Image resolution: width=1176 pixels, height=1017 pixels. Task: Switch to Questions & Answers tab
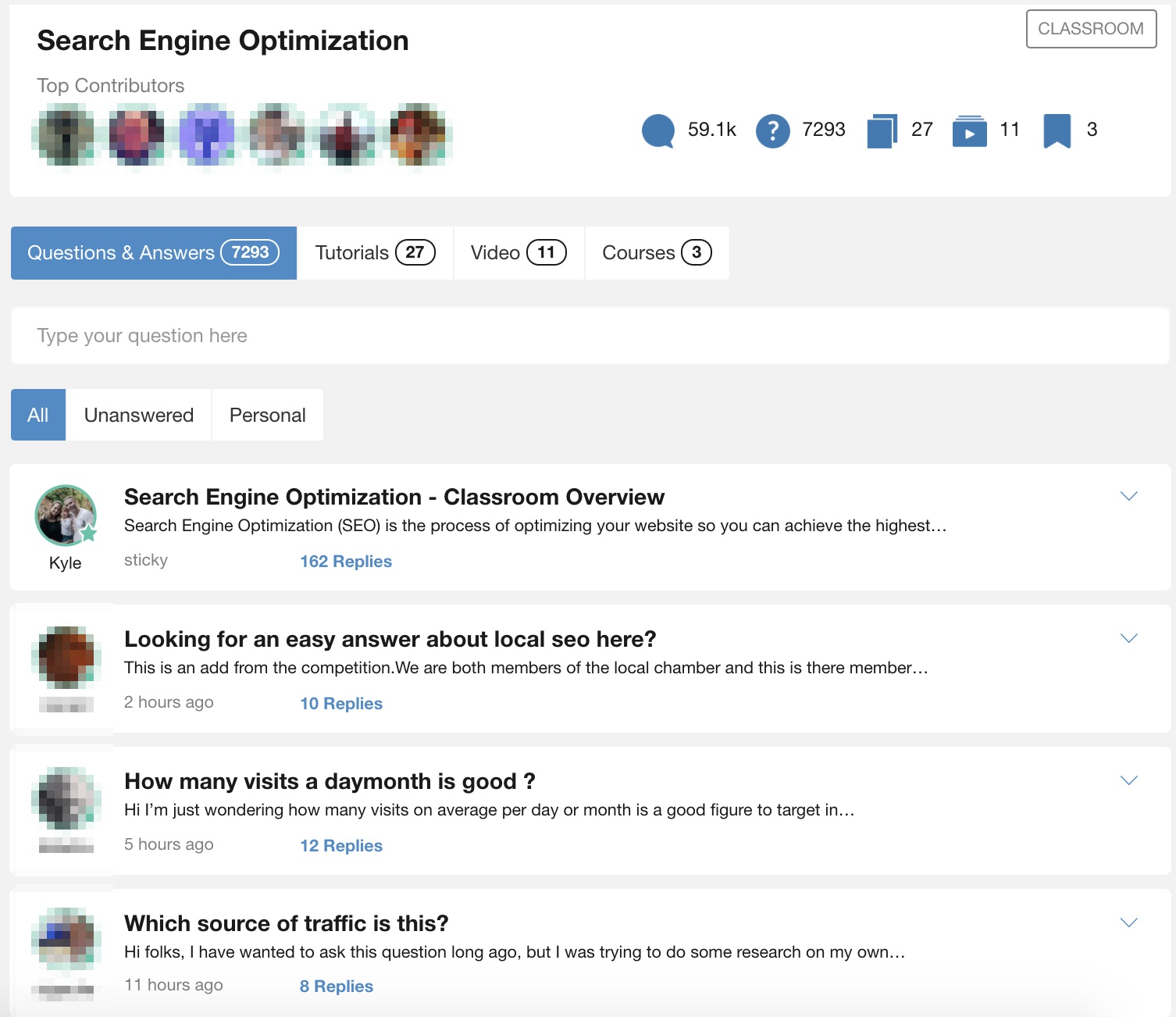click(x=154, y=253)
